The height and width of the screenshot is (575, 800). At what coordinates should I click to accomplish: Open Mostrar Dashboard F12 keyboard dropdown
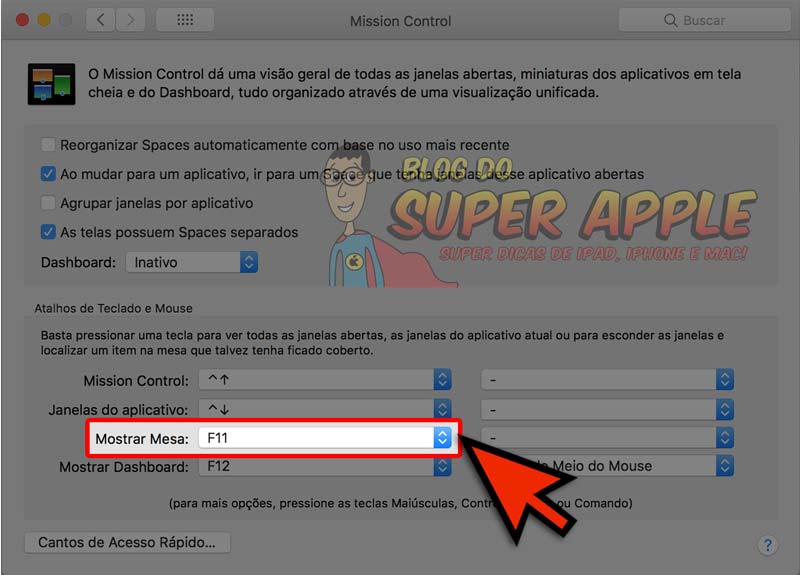(325, 466)
